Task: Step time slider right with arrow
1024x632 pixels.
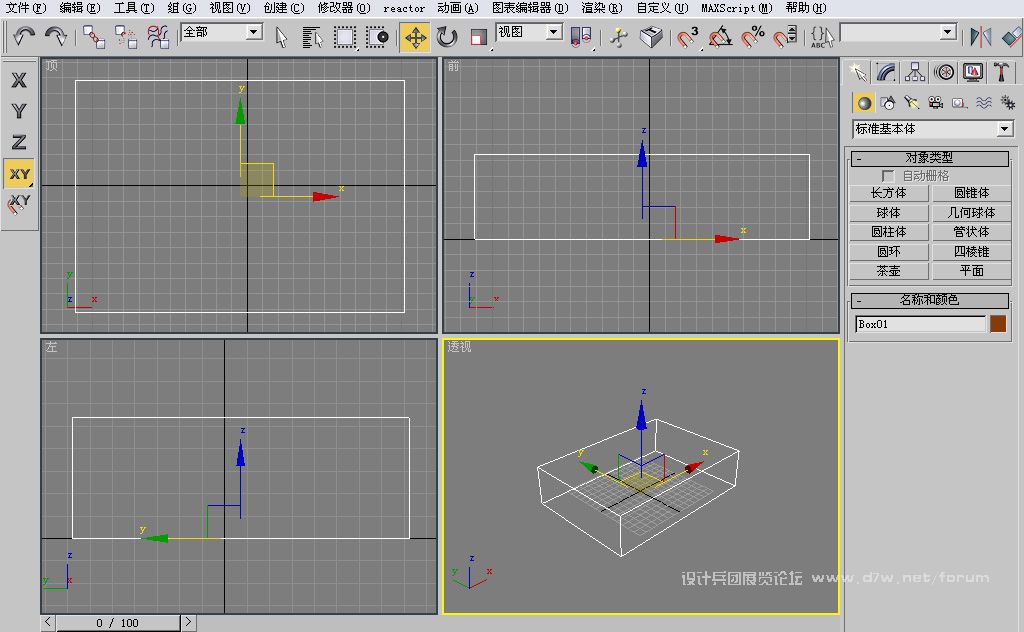Action: pyautogui.click(x=188, y=622)
